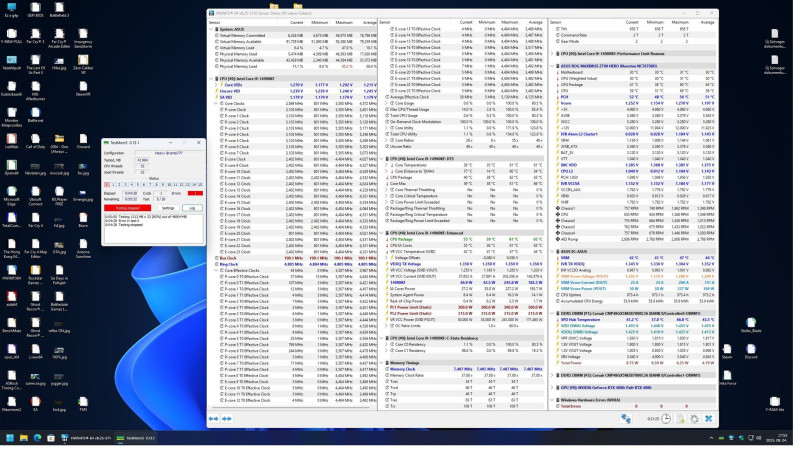This screenshot has width=800, height=457.
Task: Select the Ubisoft Connect desktop icon
Action: tap(35, 196)
